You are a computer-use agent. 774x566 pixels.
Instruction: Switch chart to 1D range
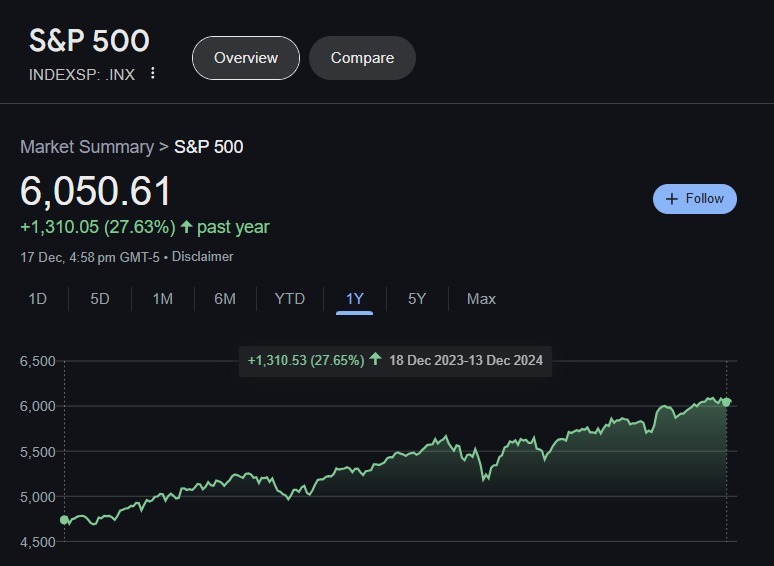click(x=38, y=299)
